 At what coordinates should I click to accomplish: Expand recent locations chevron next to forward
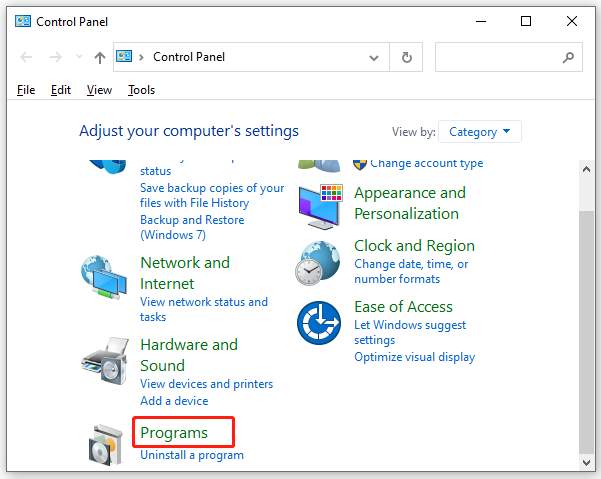coord(79,57)
